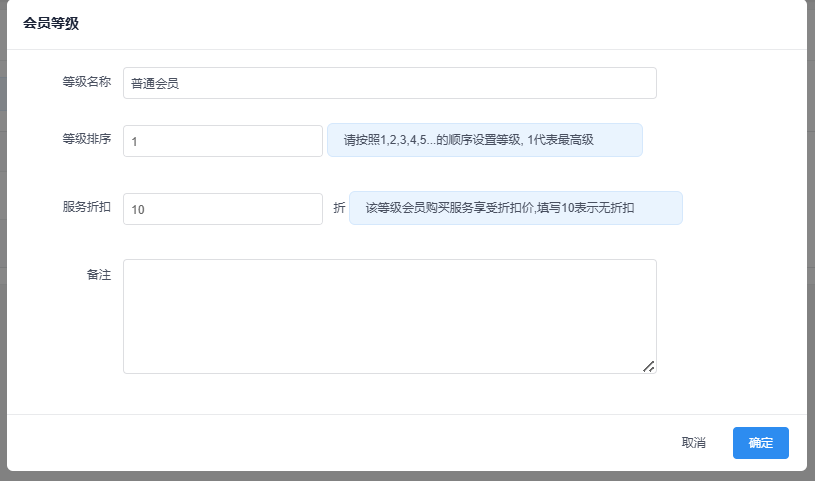Screen dimensions: 815x481
Task: Click the 折 unit text after discount
Action: click(339, 209)
